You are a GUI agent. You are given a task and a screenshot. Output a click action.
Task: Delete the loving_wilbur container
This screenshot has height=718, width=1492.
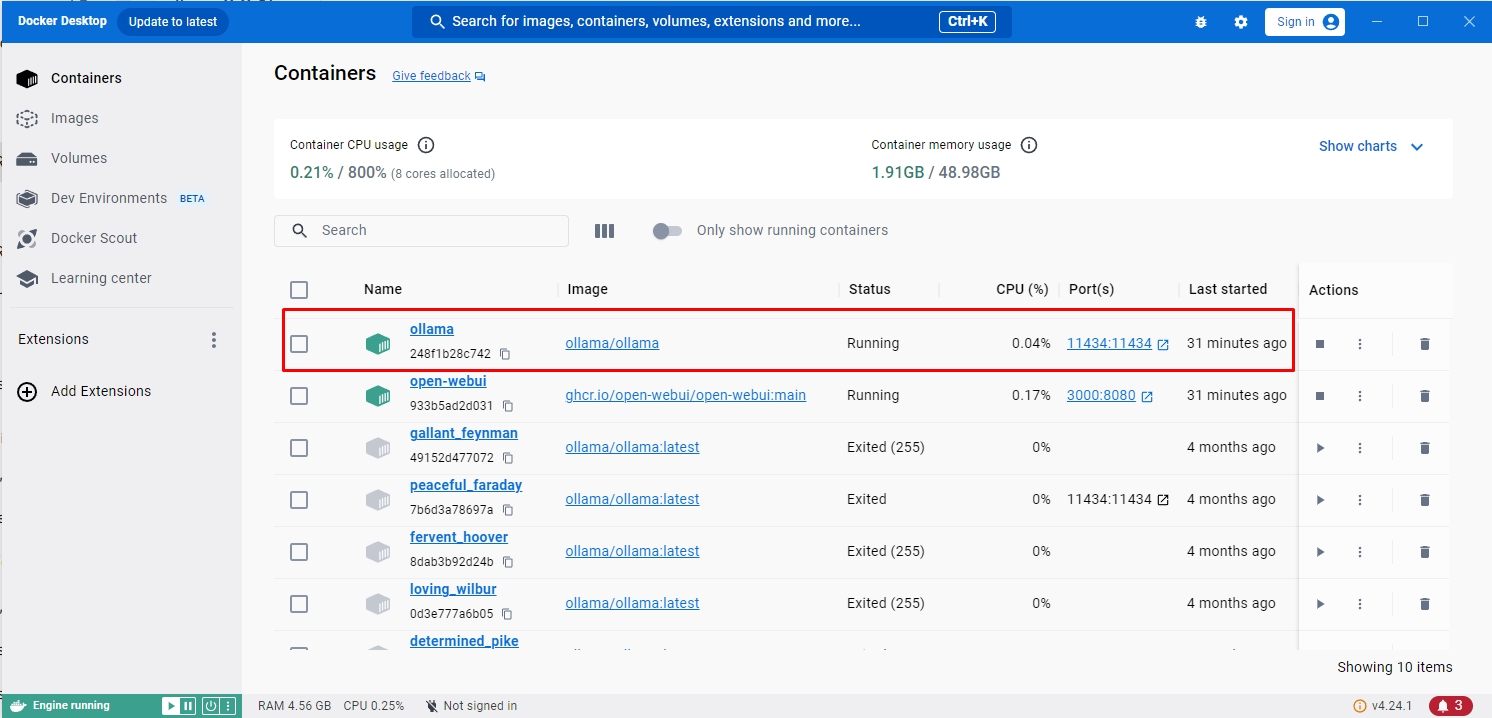click(1425, 604)
